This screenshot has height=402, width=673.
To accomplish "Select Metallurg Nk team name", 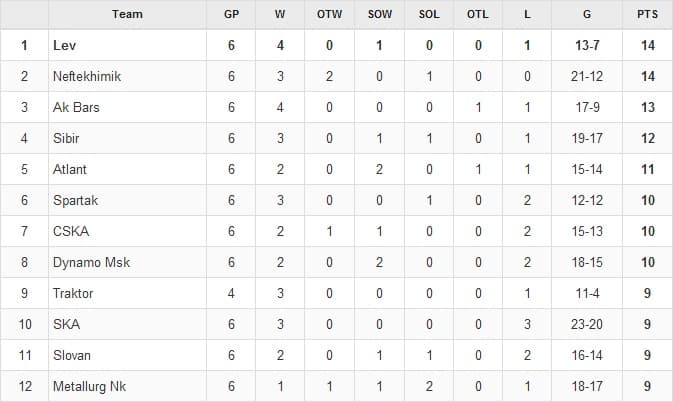I will click(x=90, y=386).
